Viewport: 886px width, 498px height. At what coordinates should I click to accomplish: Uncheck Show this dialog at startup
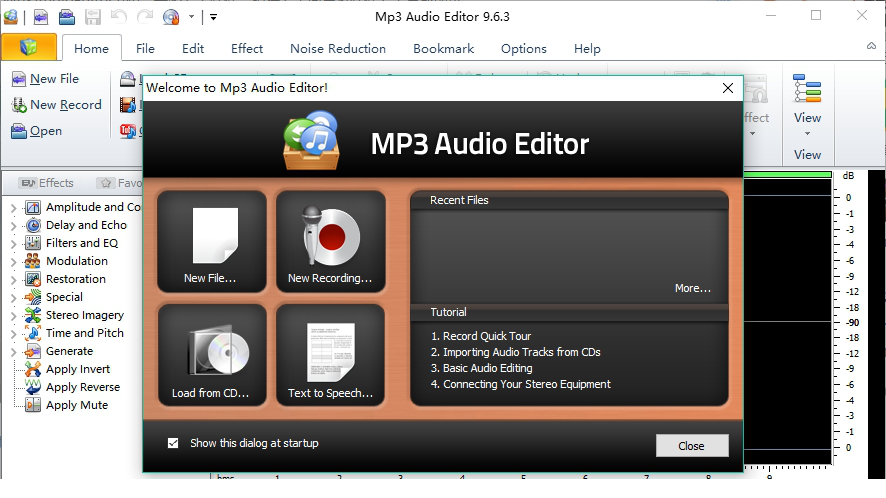(x=173, y=443)
